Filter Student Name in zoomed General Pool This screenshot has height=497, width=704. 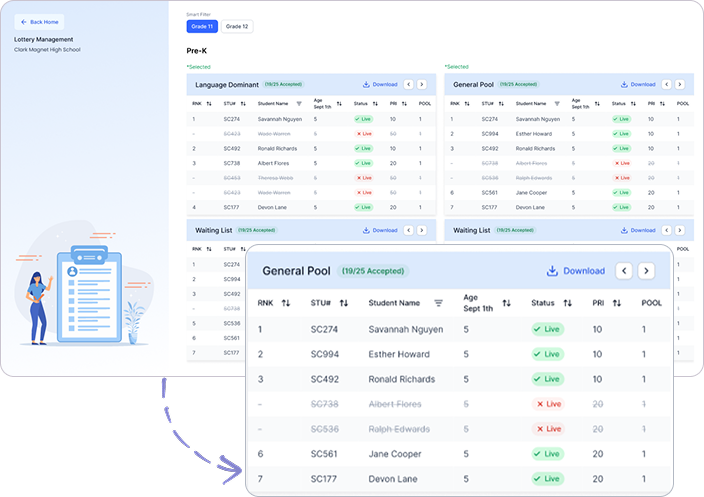438,303
